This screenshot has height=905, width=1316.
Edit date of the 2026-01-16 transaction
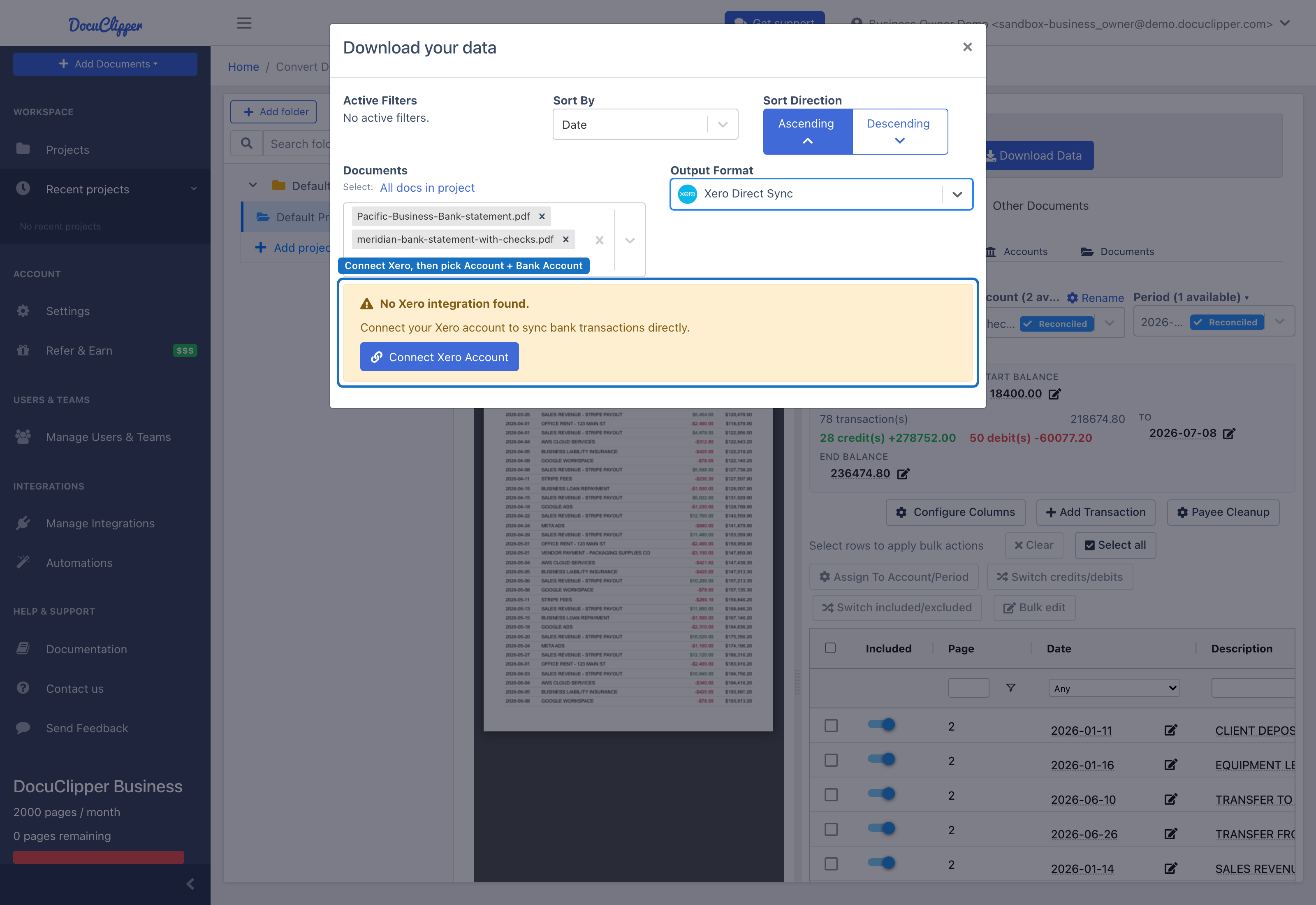click(1170, 765)
